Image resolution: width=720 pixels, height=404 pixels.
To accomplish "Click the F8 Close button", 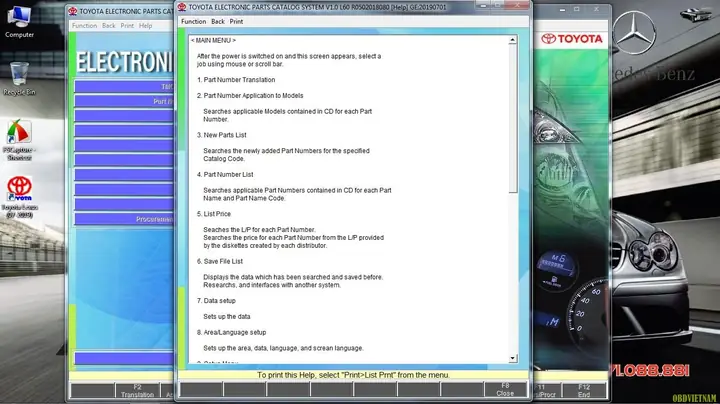I will click(505, 389).
